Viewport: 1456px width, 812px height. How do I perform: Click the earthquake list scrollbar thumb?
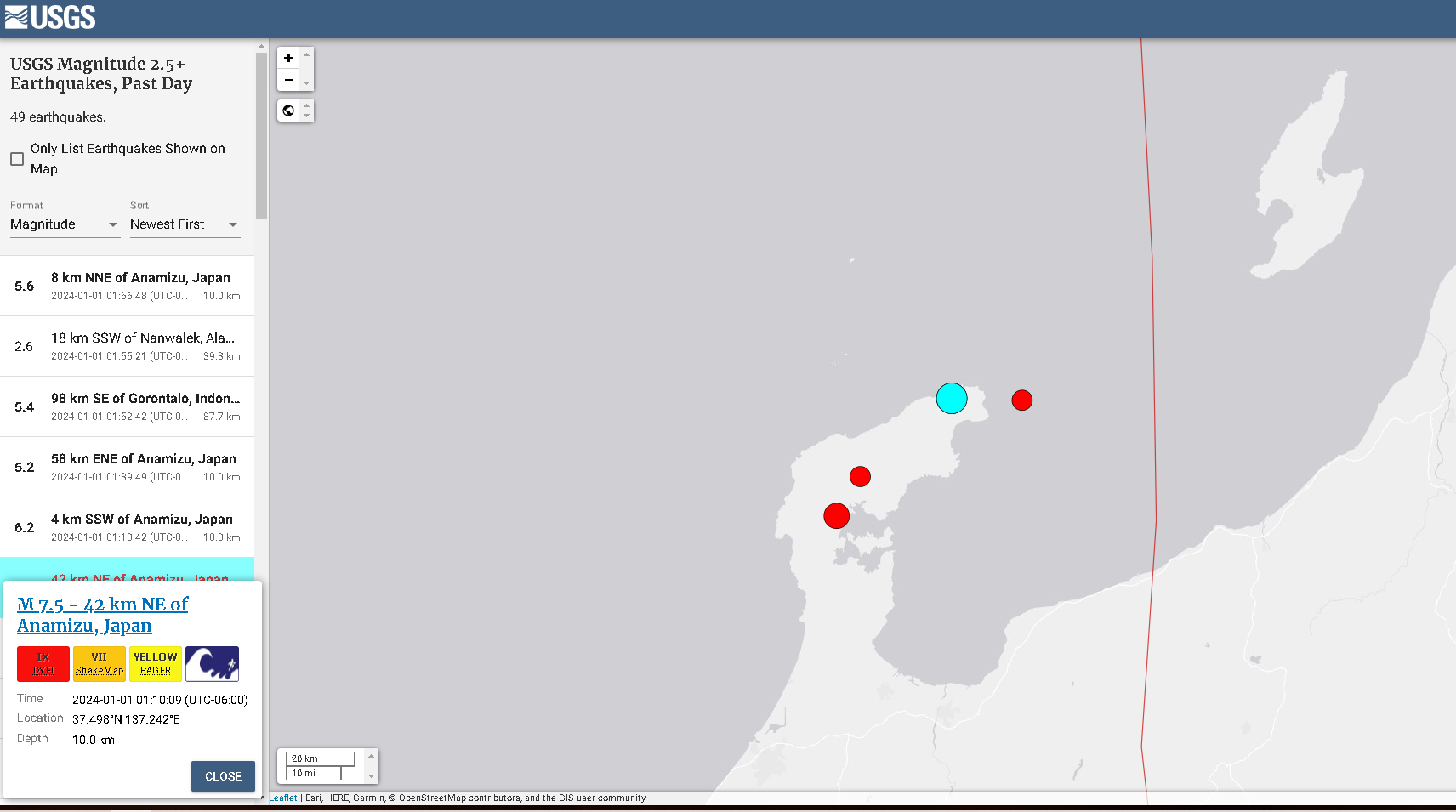[x=261, y=136]
